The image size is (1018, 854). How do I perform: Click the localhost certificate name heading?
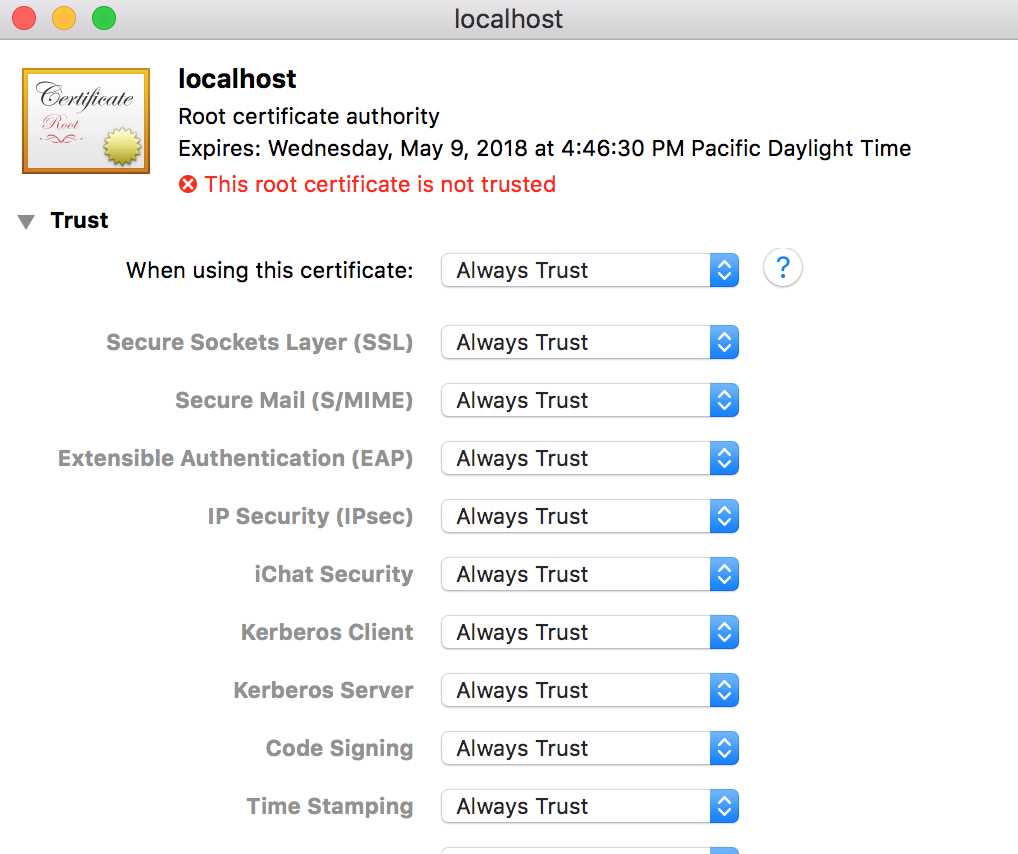(236, 79)
